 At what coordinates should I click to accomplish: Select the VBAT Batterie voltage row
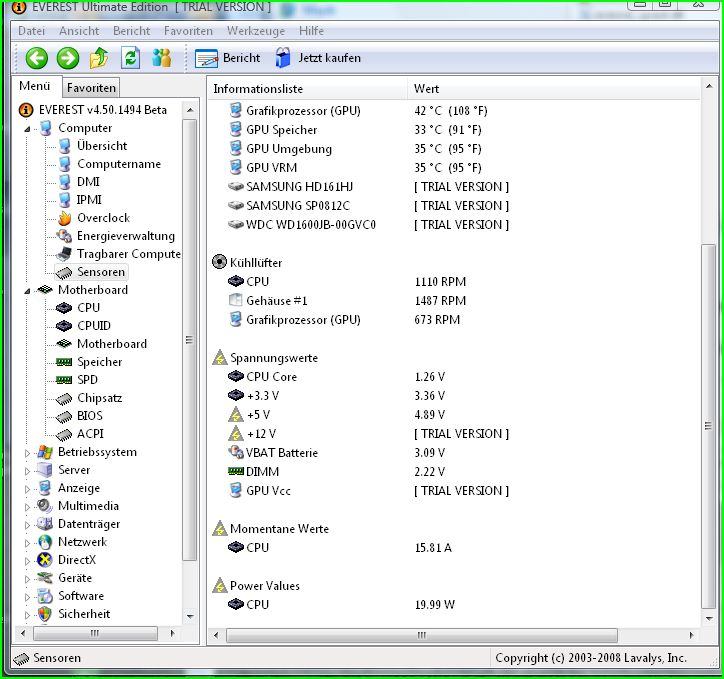(x=337, y=453)
